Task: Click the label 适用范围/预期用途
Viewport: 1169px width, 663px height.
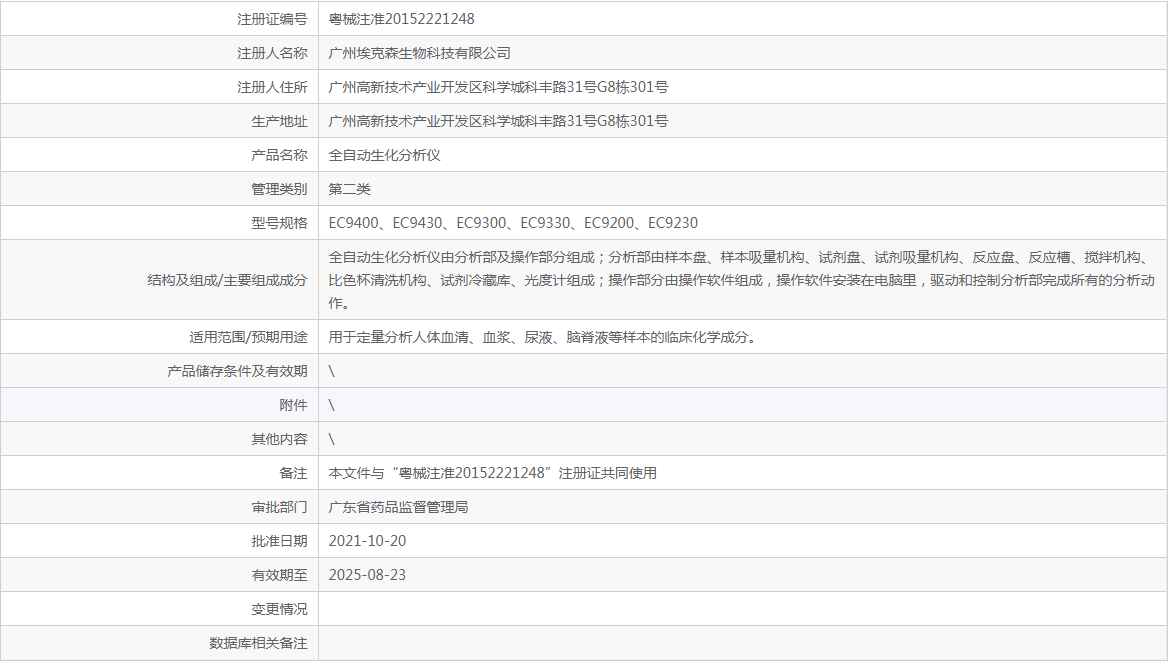Action: (248, 337)
